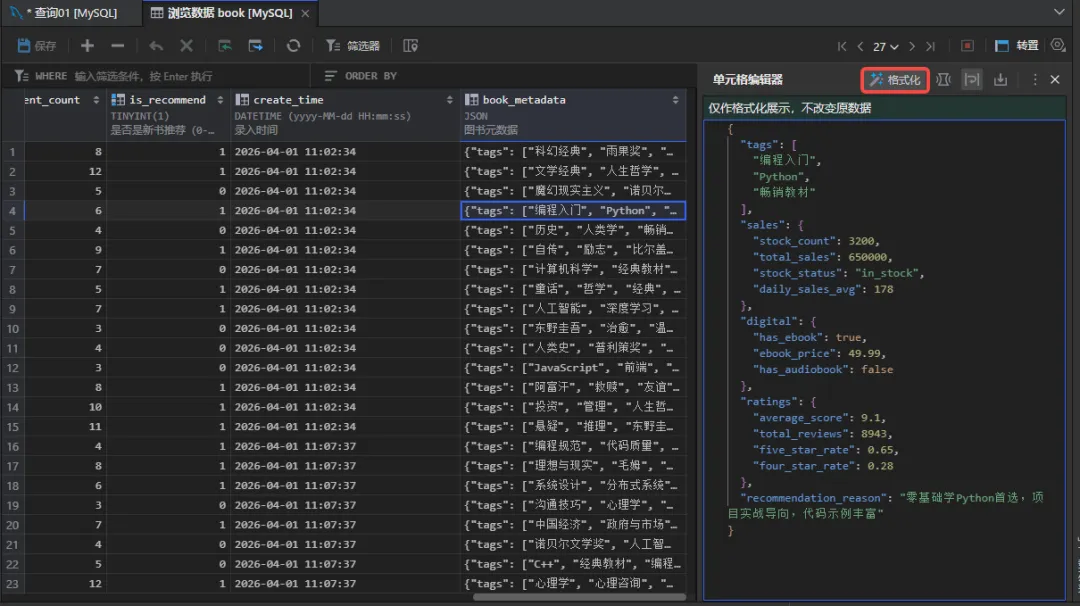Open the column settings icon
The width and height of the screenshot is (1080, 606).
[x=411, y=45]
